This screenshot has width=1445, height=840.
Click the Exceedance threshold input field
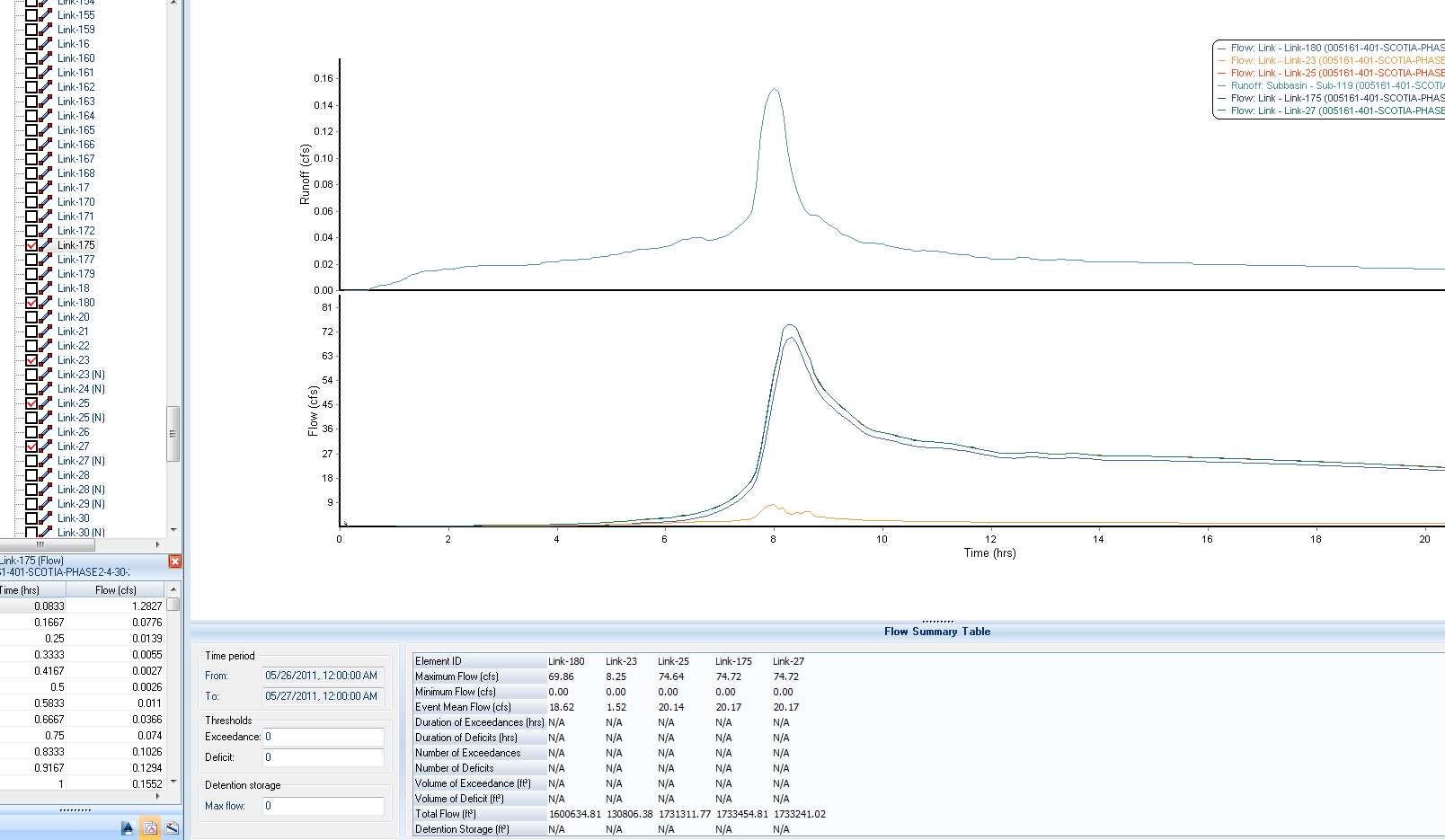pos(323,736)
